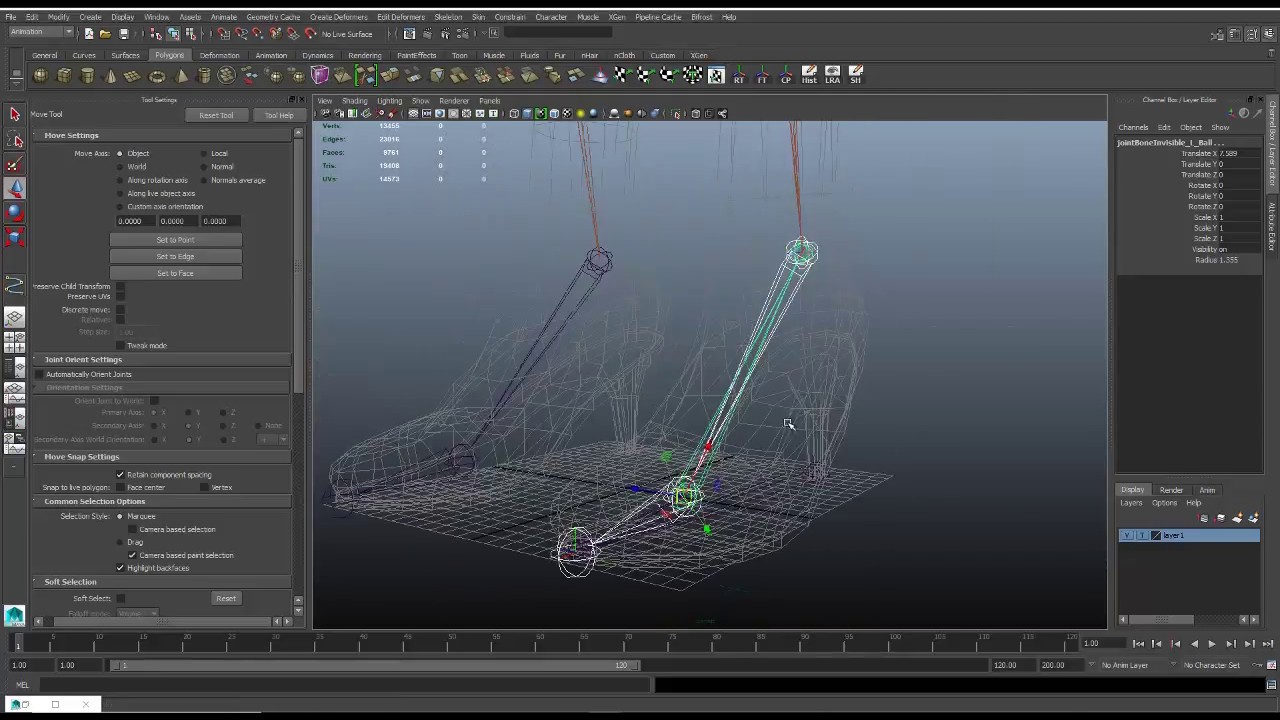Screen dimensions: 1280x720
Task: Select the arrow Select tool in the toolbox
Action: point(14,114)
